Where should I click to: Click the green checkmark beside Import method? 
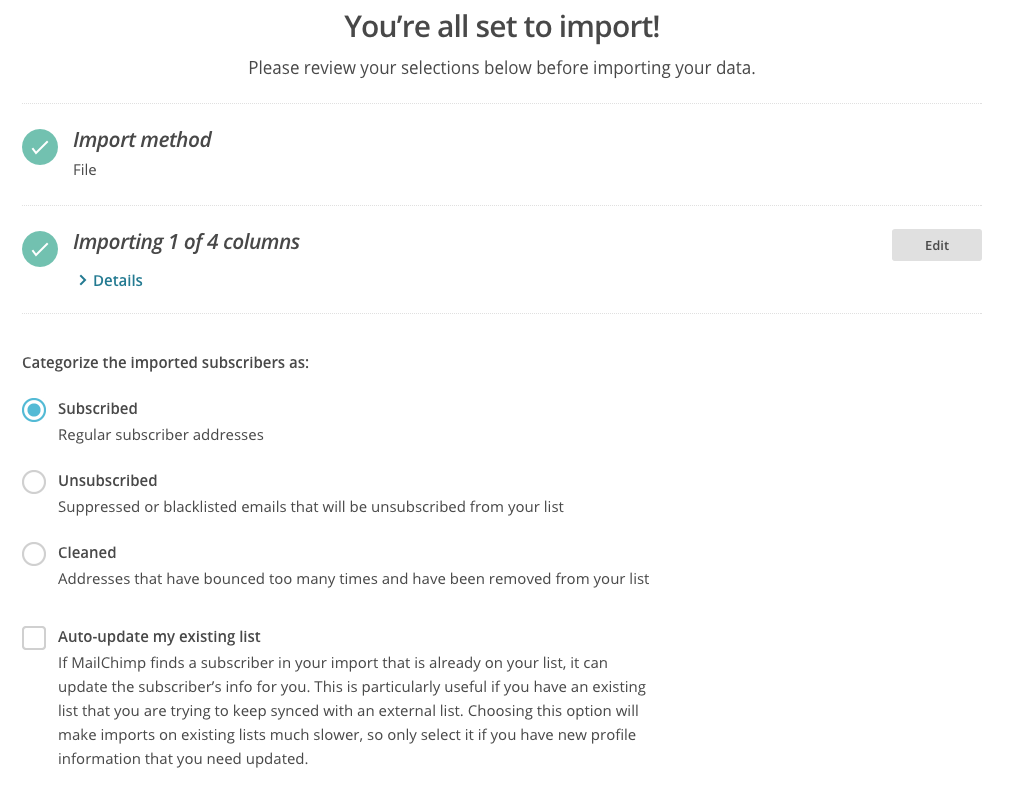[x=40, y=148]
